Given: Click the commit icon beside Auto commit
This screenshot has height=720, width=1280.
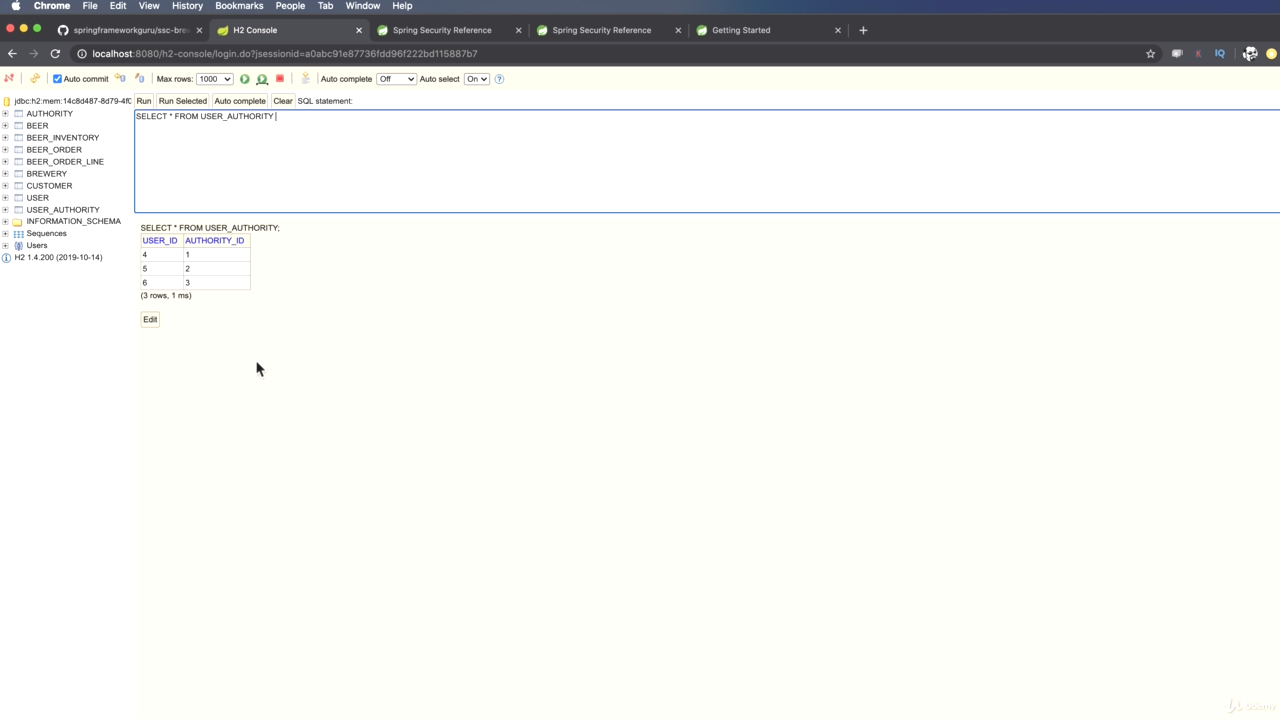Looking at the screenshot, I should 120,79.
